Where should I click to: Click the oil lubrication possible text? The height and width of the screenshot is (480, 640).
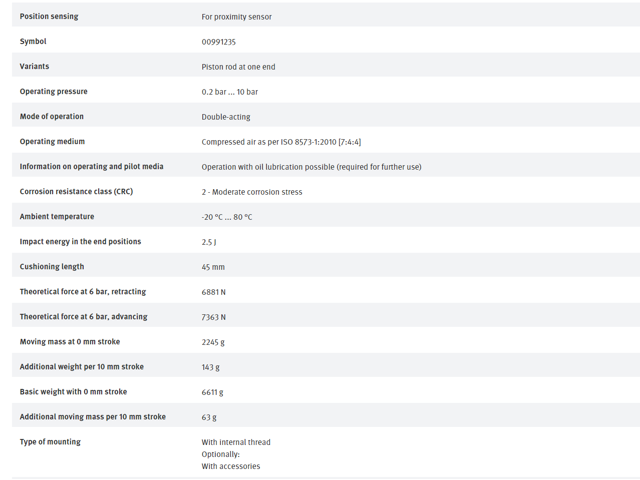[311, 167]
